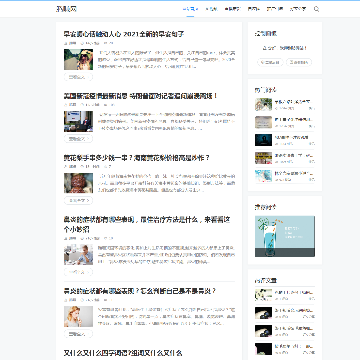The image size is (360, 360).
Task: Open thumbnail of blonde woman blowing nose
Action: 78,316
